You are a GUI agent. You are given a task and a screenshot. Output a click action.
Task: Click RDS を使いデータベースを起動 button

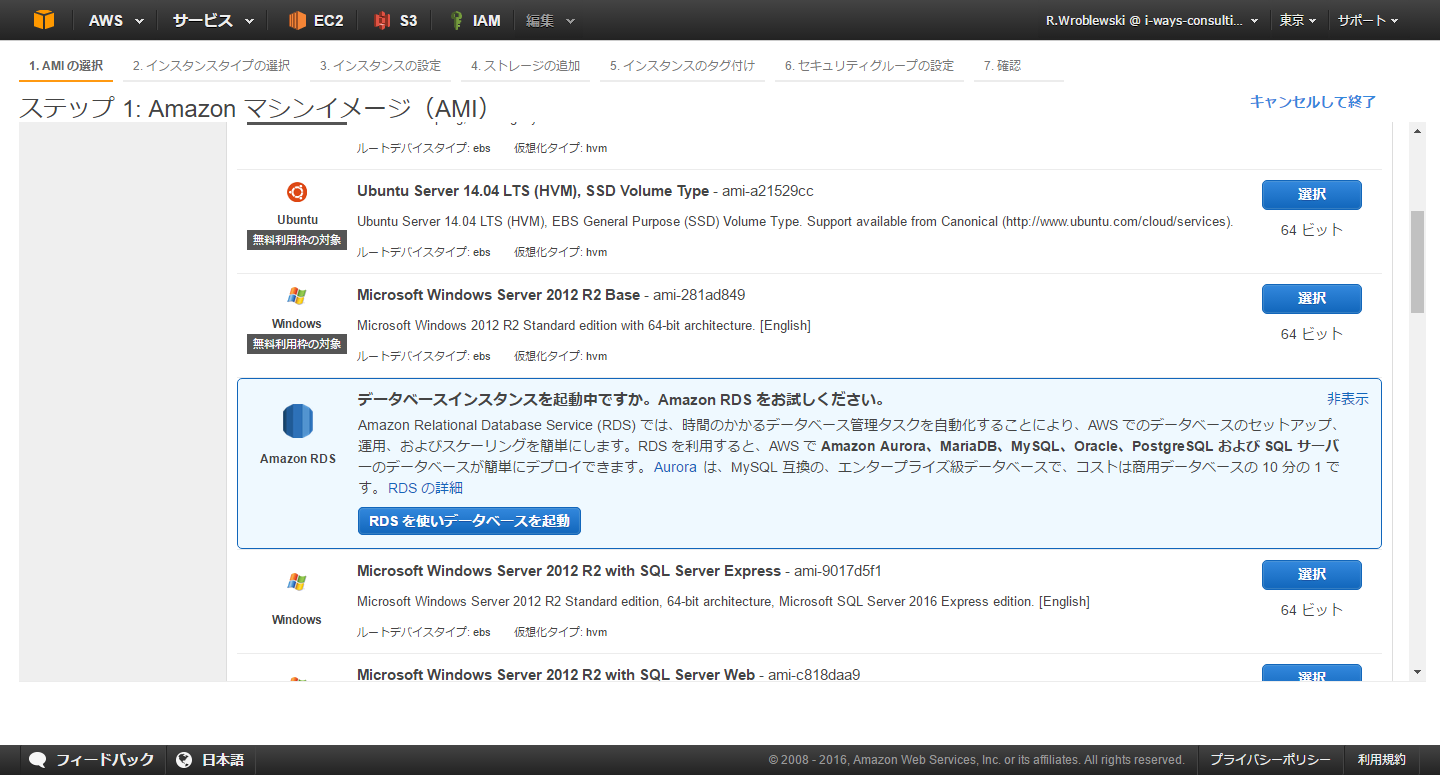coord(469,521)
